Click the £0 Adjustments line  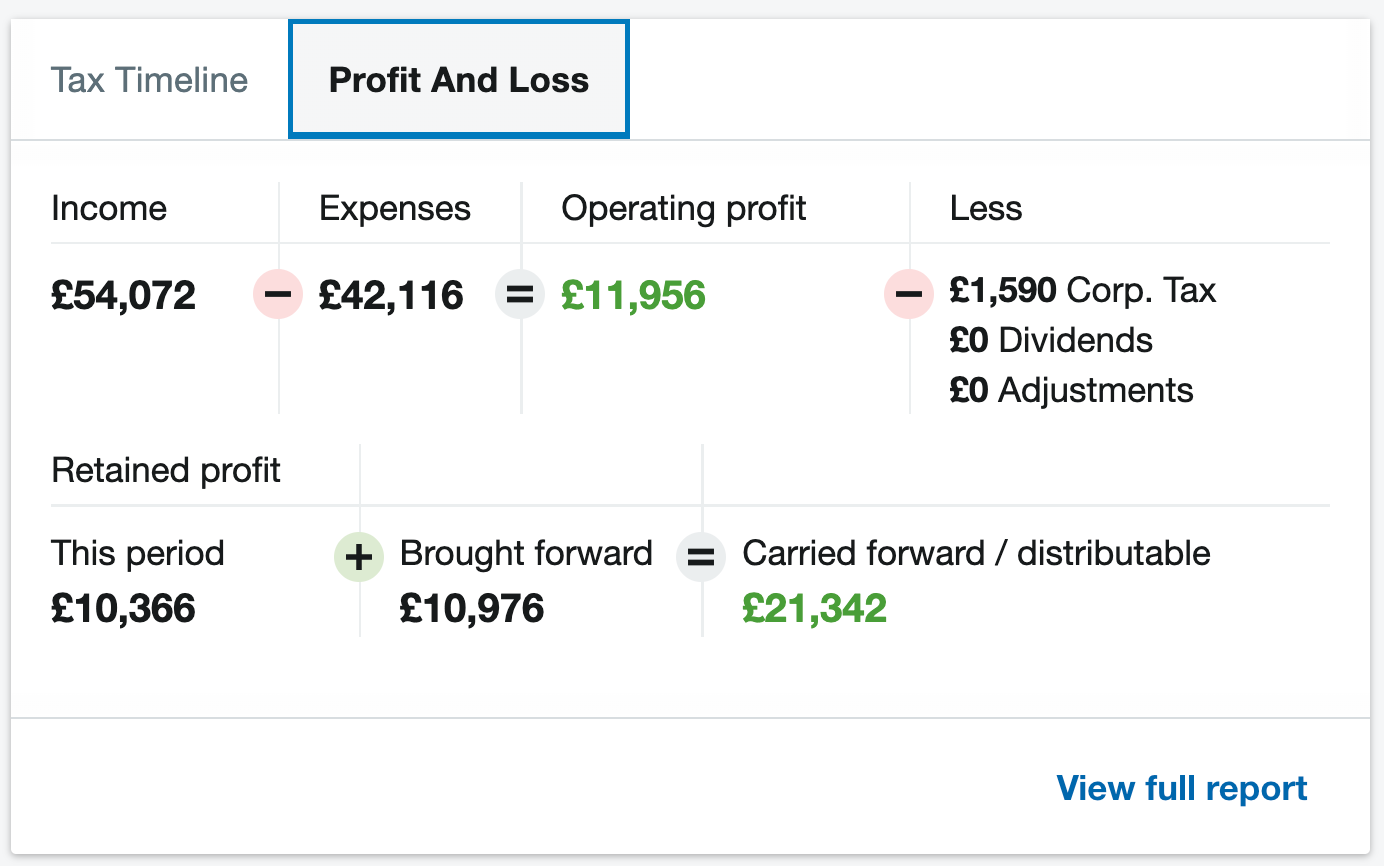pos(1071,389)
